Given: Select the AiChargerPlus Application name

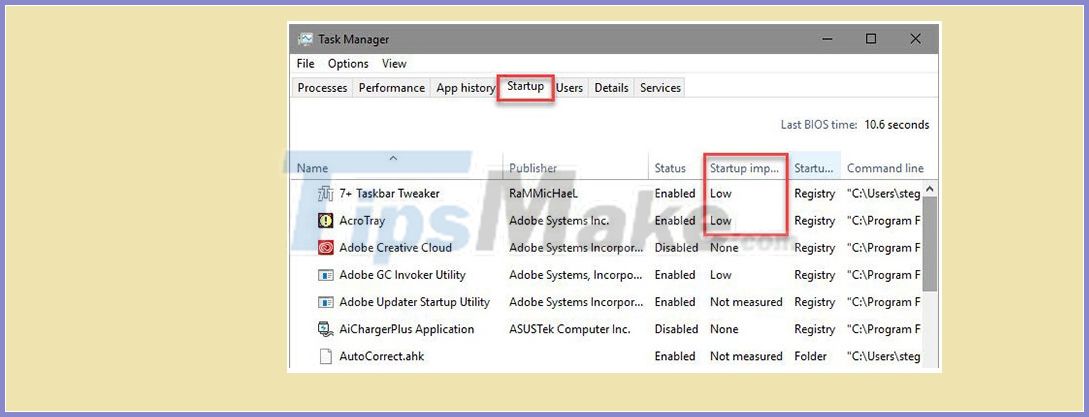Looking at the screenshot, I should 406,329.
